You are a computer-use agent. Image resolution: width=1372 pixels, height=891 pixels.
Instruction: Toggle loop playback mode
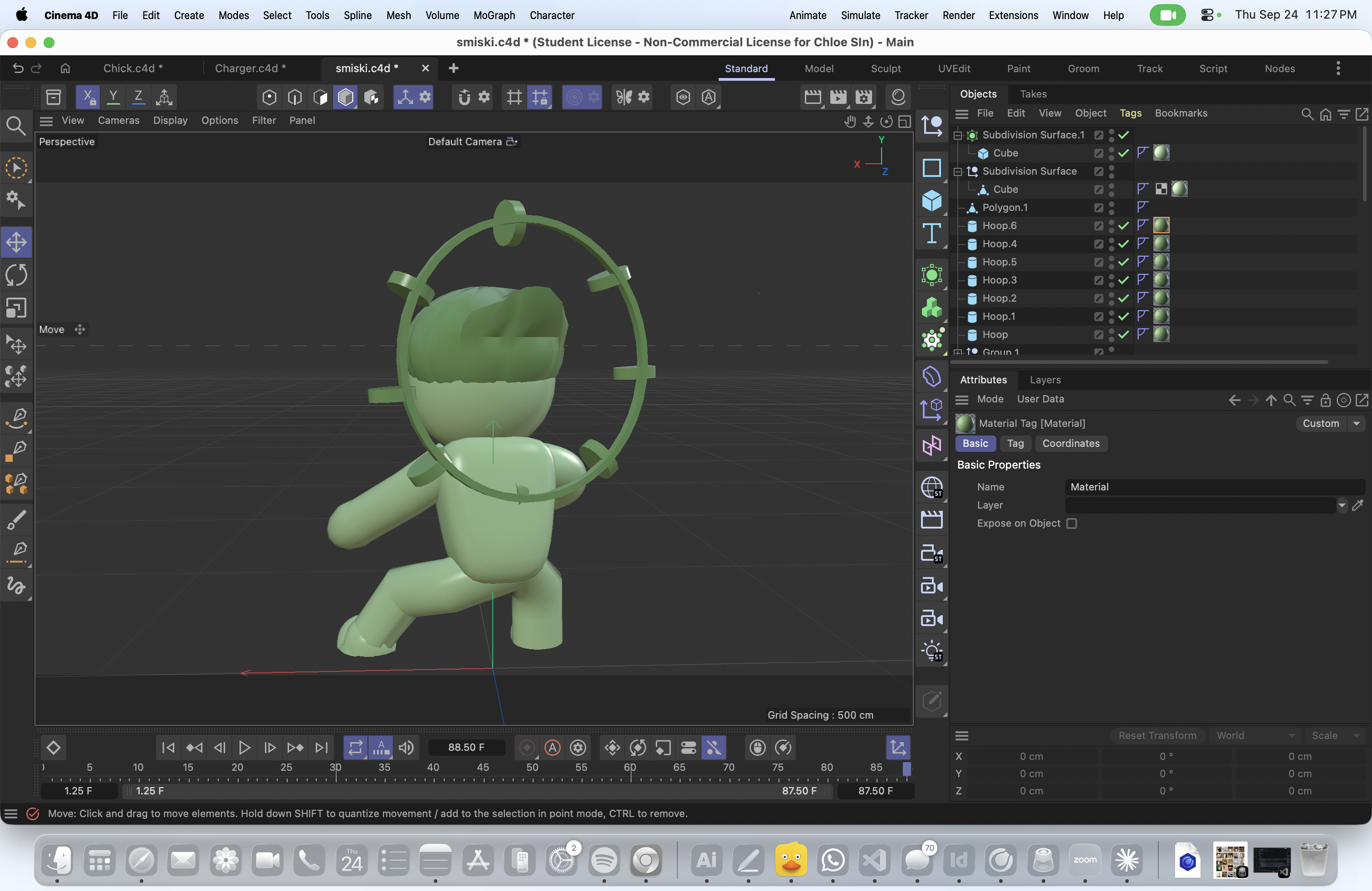tap(356, 748)
